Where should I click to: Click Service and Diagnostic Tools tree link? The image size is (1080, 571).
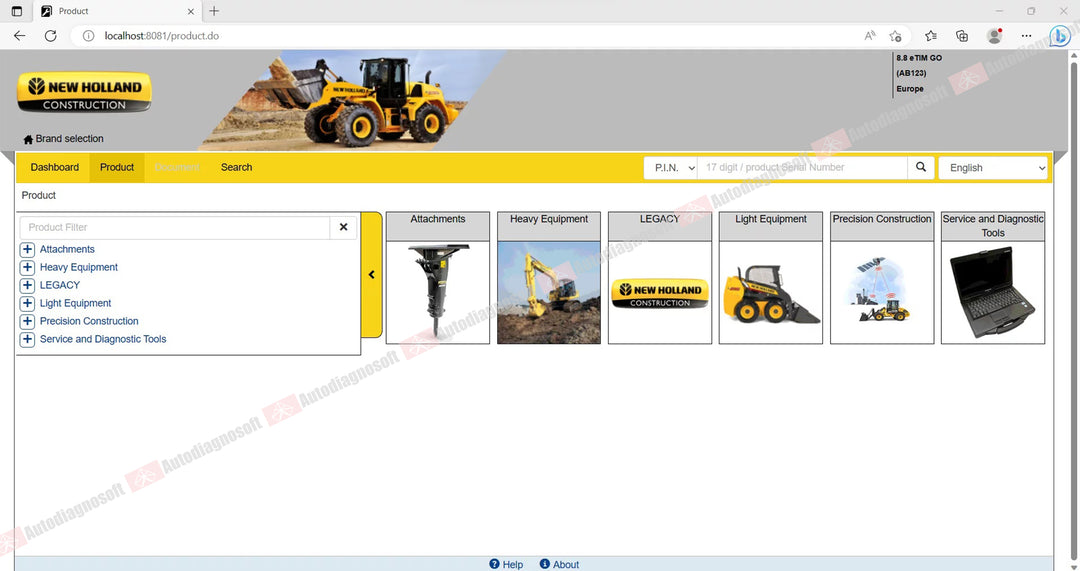tap(103, 339)
